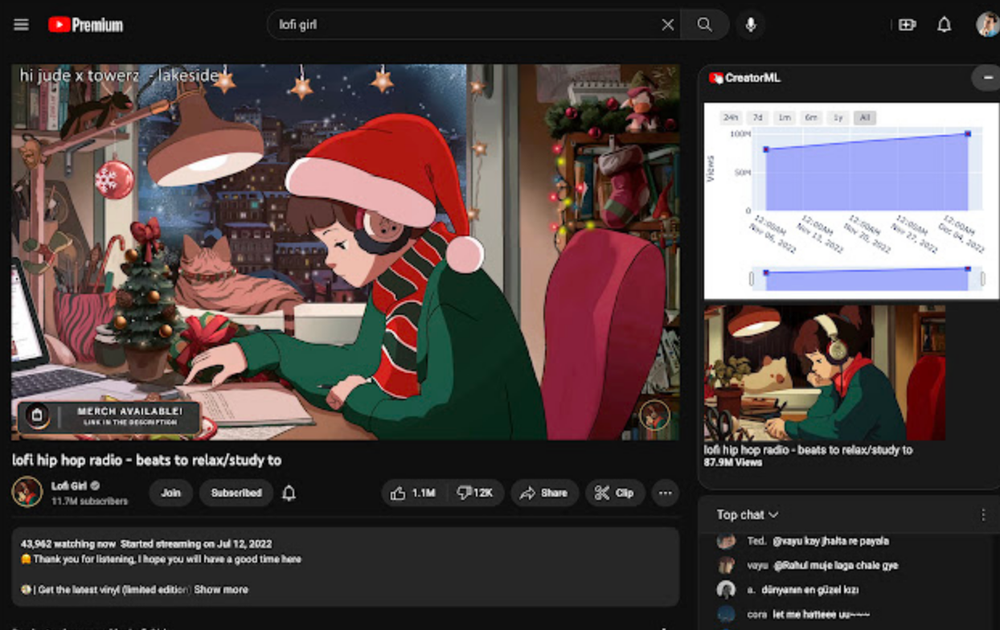The height and width of the screenshot is (630, 1000).
Task: Click video title below the player
Action: (x=147, y=460)
